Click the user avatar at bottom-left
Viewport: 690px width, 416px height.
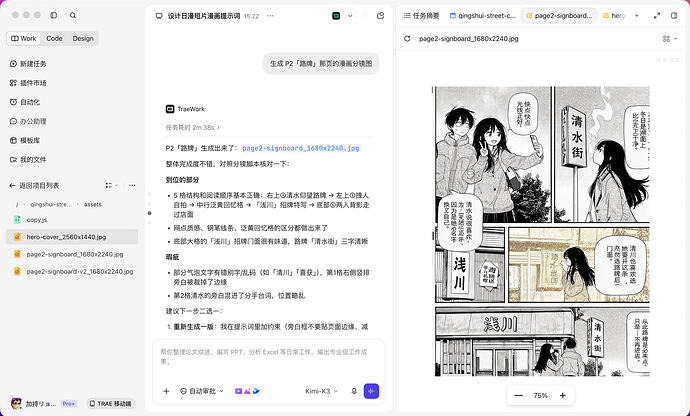pos(16,403)
